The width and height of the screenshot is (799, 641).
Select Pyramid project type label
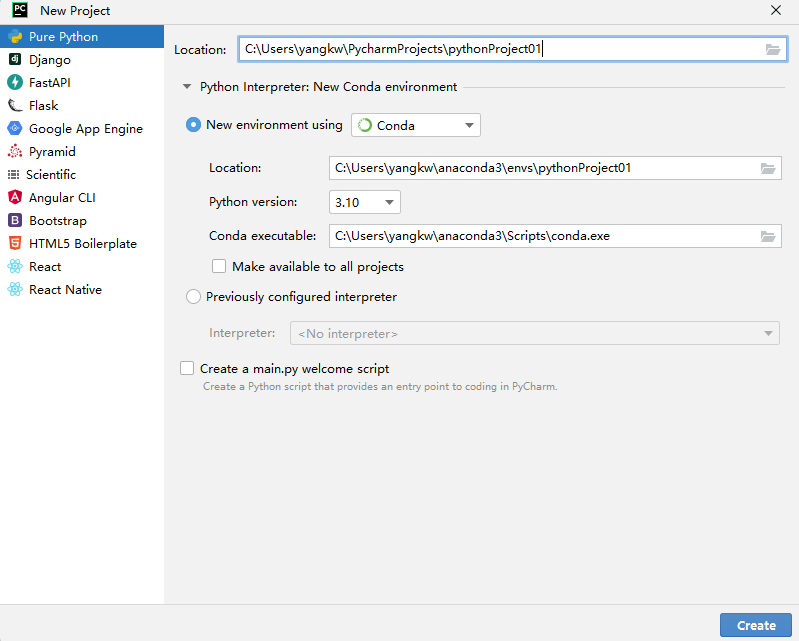[x=52, y=152]
